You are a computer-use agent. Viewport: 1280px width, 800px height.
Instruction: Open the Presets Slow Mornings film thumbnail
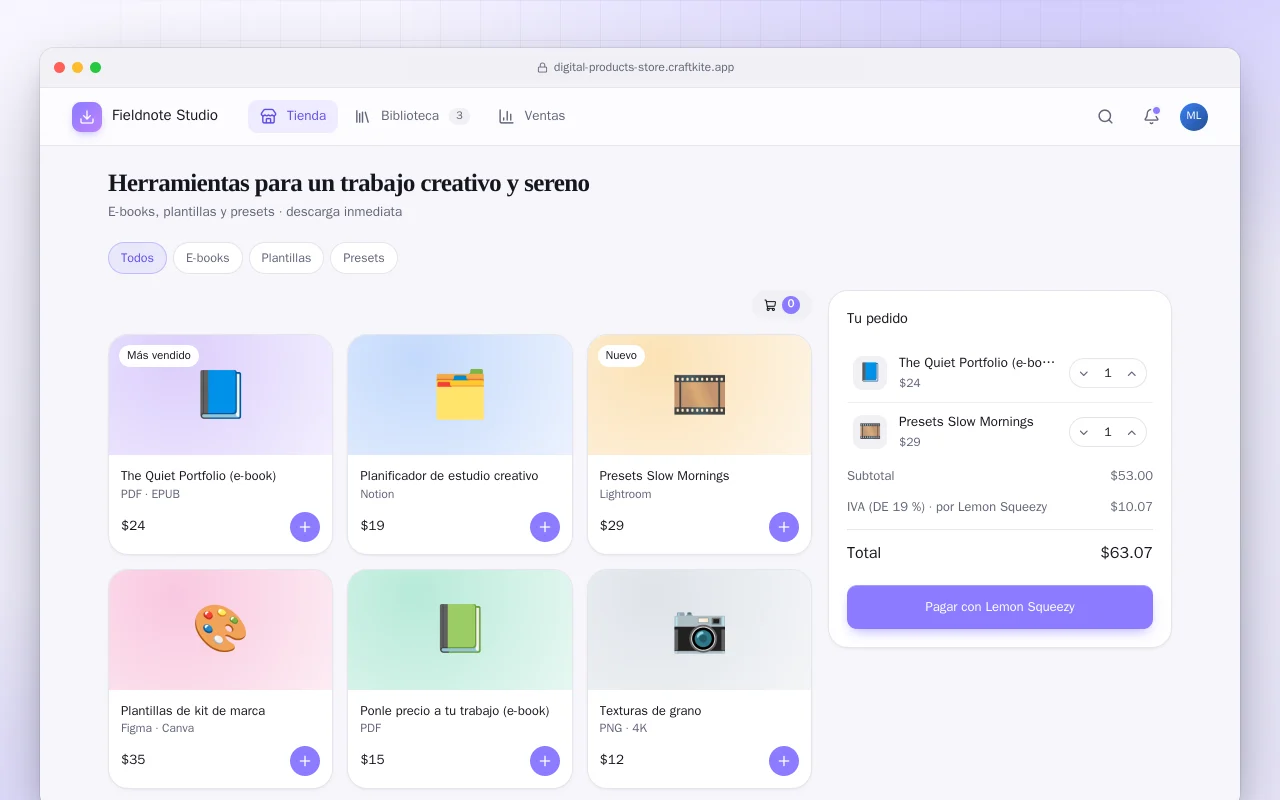[x=699, y=395]
